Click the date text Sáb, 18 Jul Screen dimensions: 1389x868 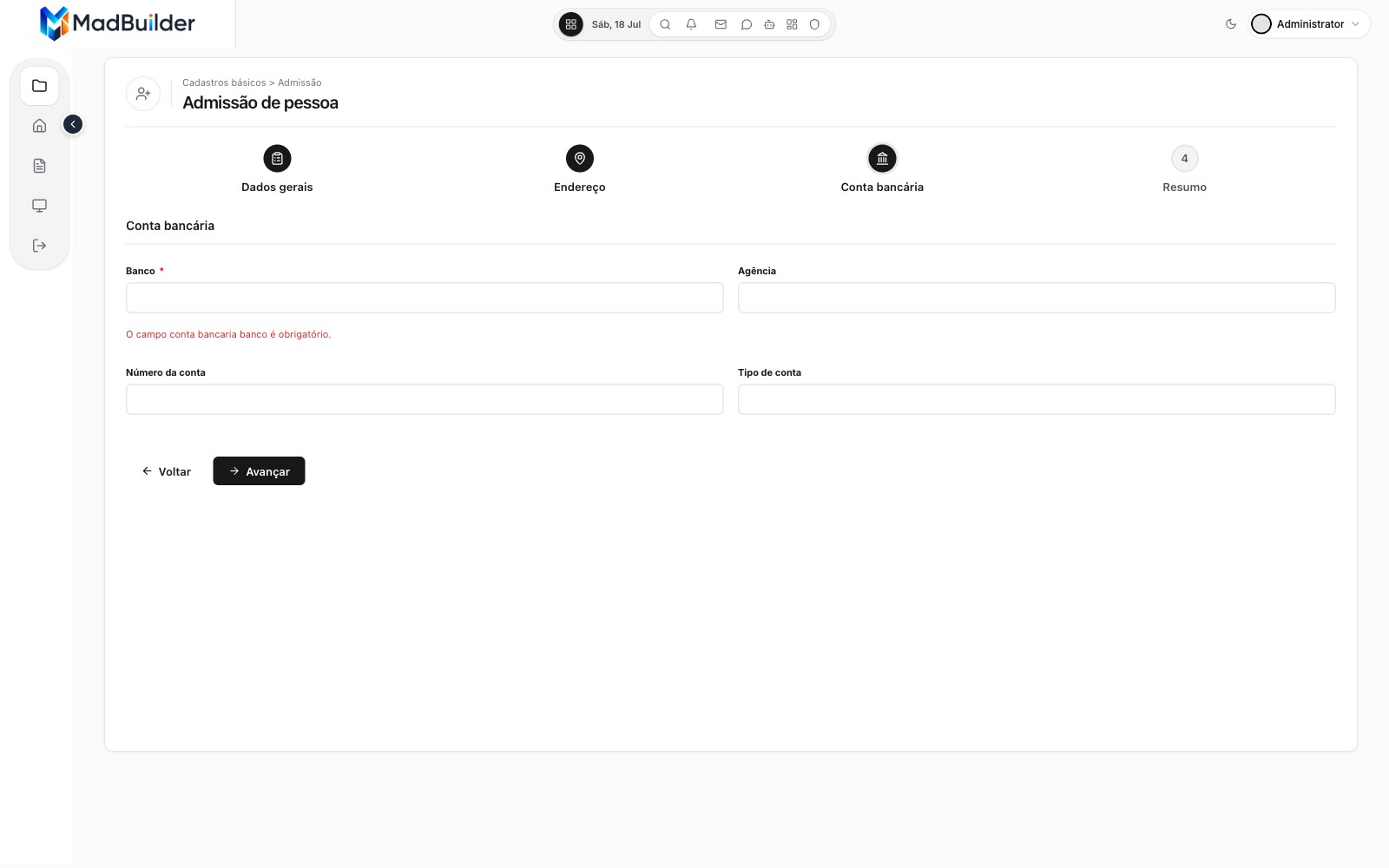616,24
